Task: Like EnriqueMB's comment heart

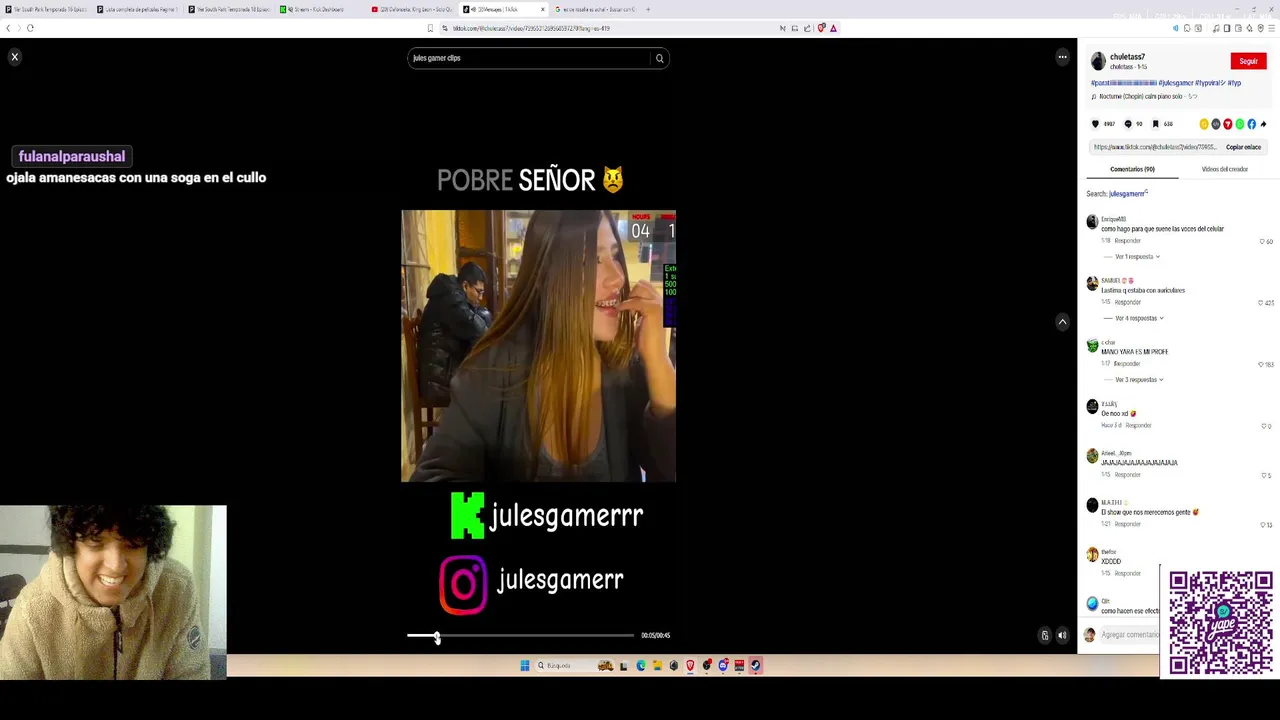Action: coord(1263,241)
